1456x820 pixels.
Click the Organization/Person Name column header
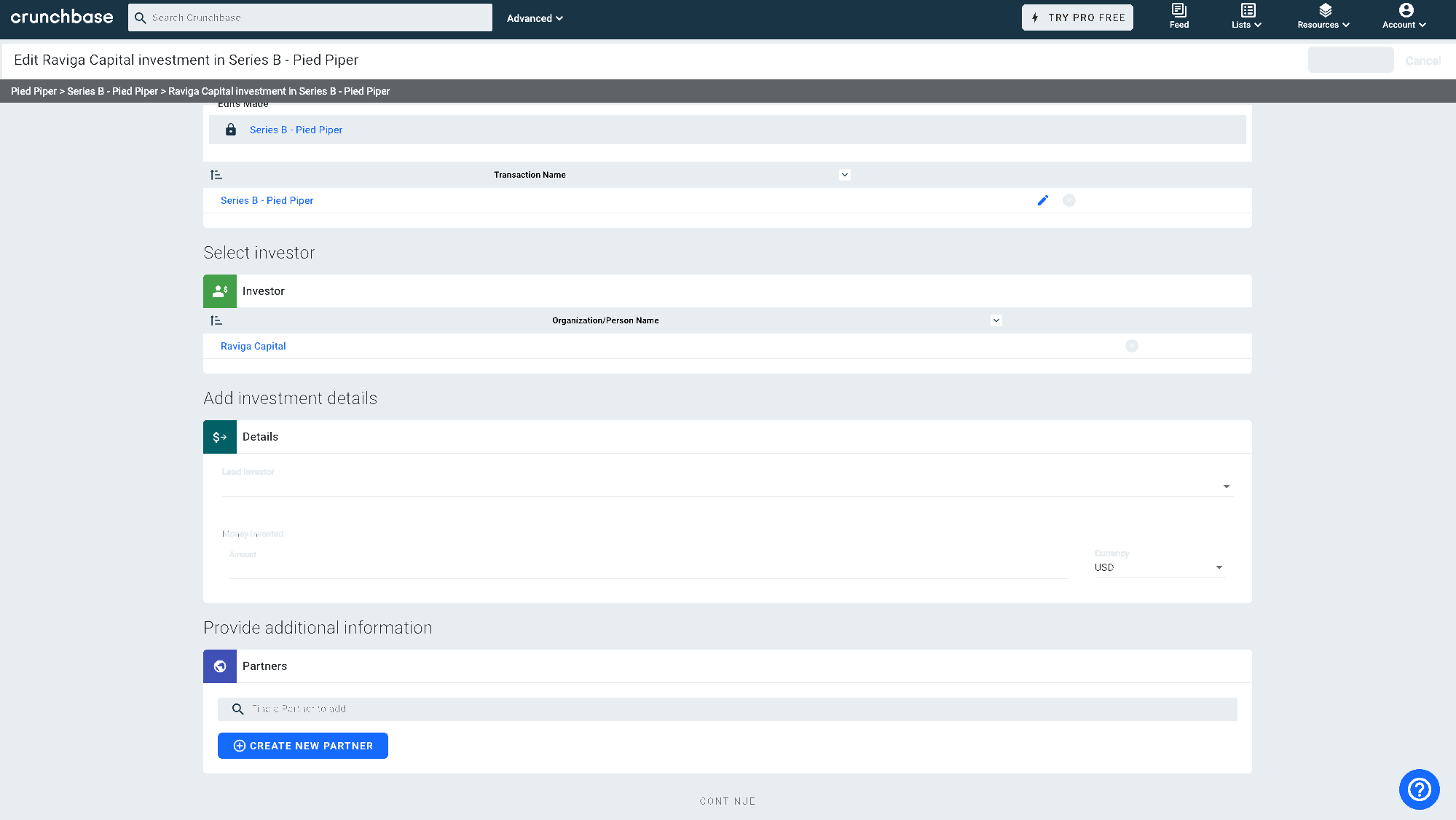[x=605, y=320]
